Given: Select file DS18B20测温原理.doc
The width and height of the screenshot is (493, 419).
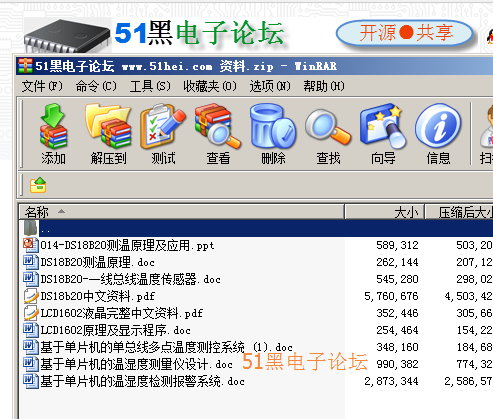Looking at the screenshot, I should tap(97, 262).
